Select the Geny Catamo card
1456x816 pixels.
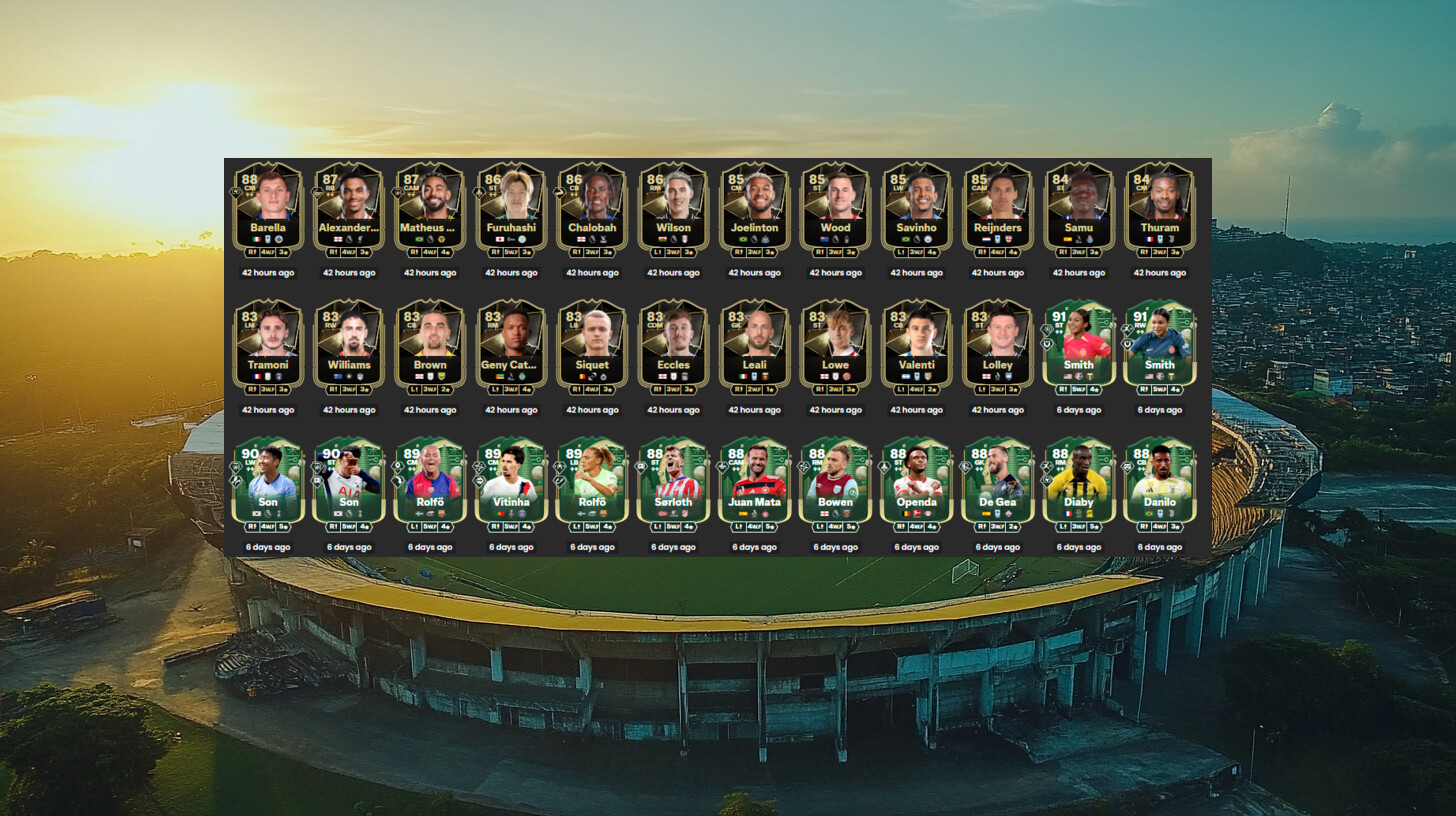click(x=511, y=347)
